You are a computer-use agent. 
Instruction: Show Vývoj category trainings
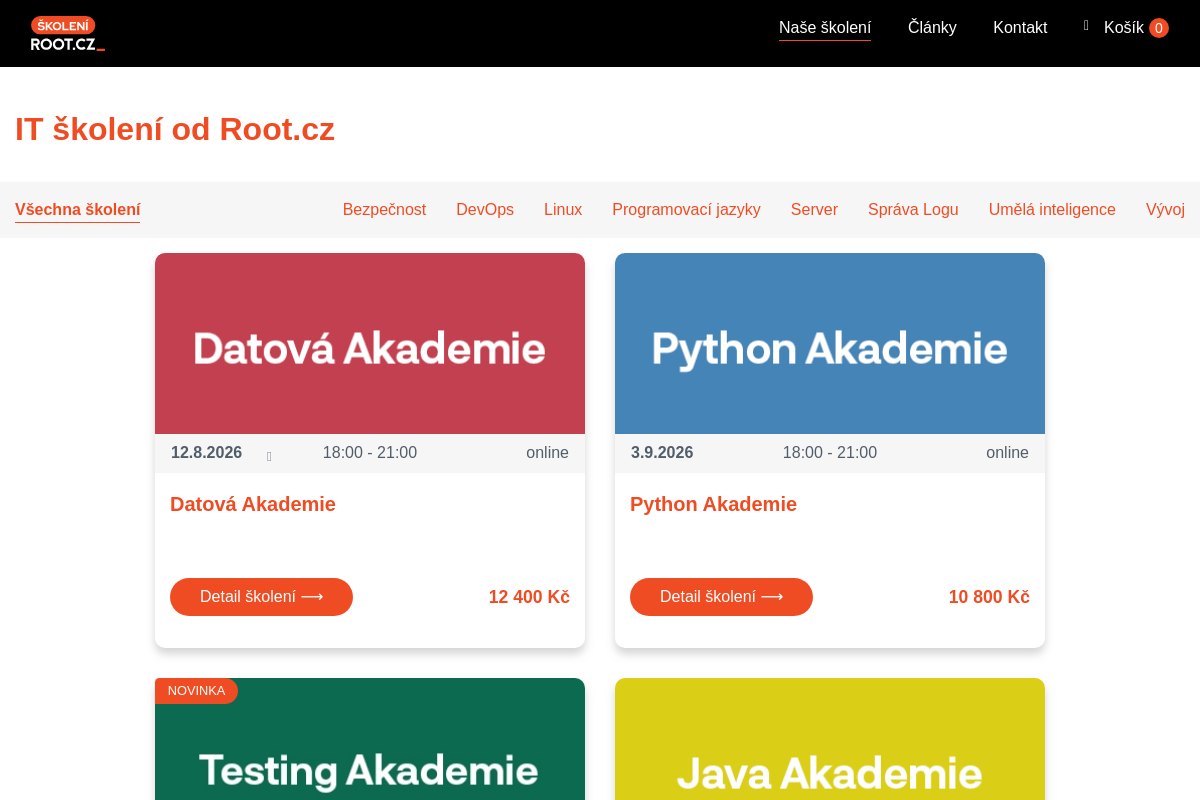[x=1165, y=210]
